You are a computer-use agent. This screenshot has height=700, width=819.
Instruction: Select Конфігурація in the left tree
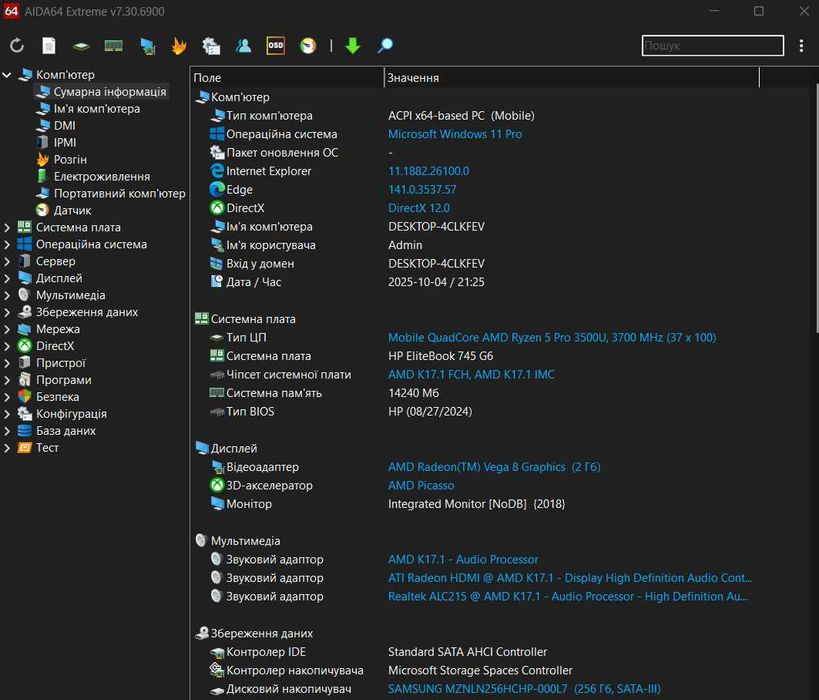(71, 414)
